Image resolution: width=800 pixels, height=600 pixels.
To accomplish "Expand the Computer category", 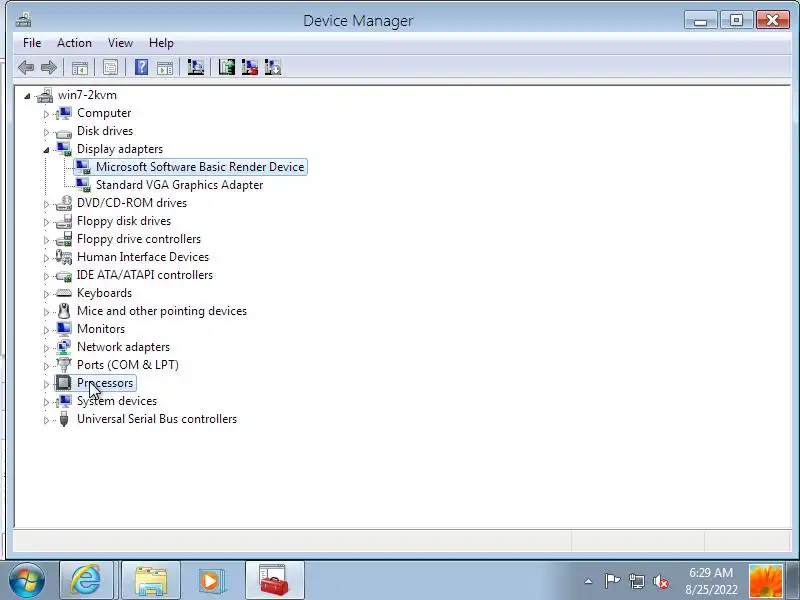I will click(46, 114).
